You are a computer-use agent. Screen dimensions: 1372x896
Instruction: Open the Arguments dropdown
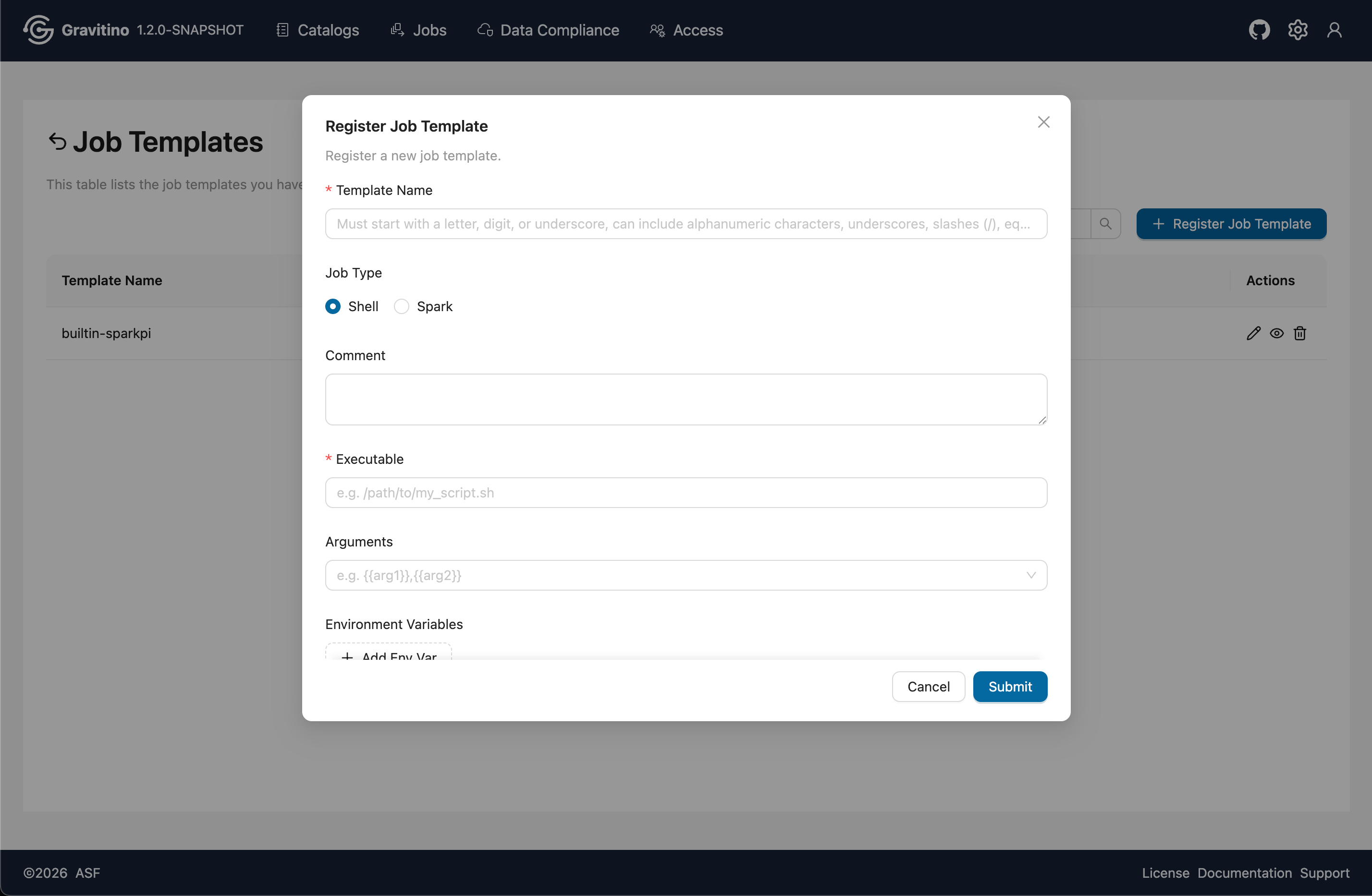(x=1031, y=575)
